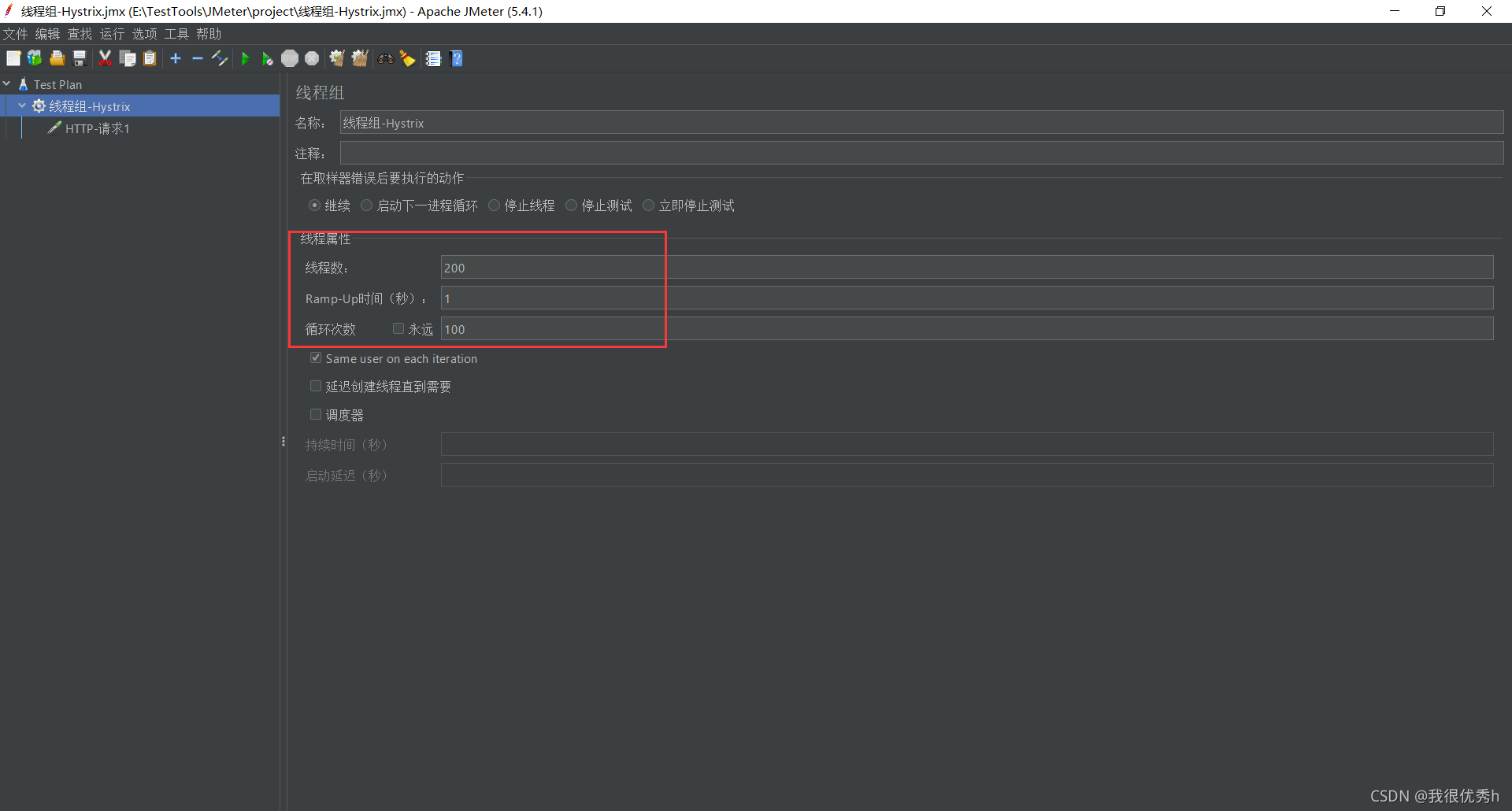The image size is (1512, 811).
Task: Click the disabled 启动延迟 field
Action: coord(967,475)
